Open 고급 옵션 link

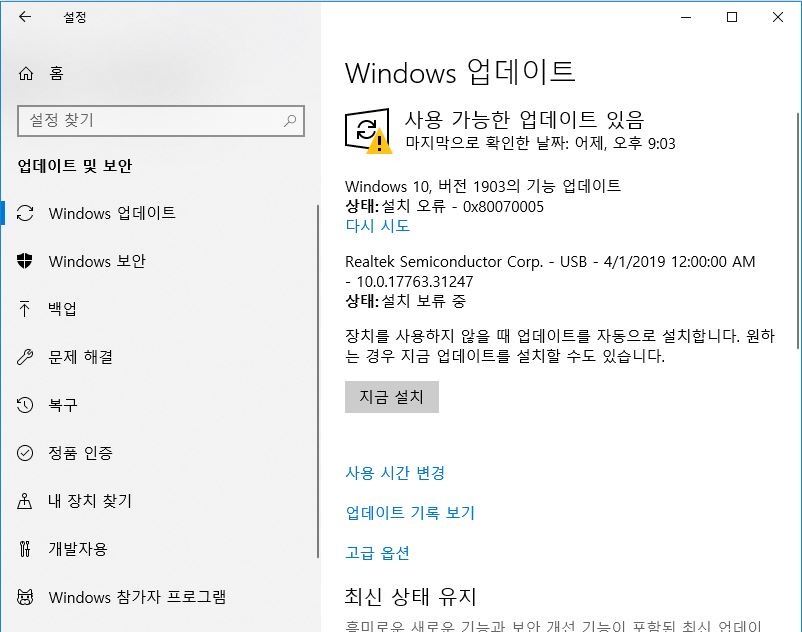[x=377, y=553]
